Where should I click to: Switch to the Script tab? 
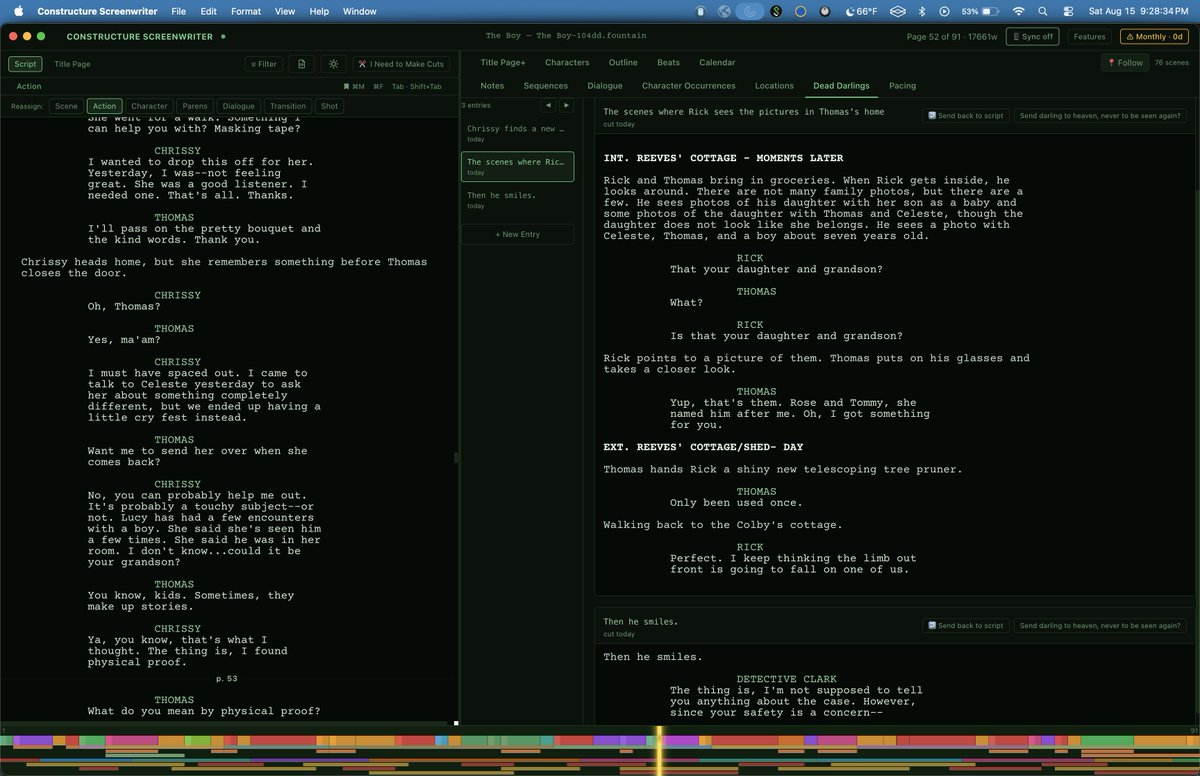click(x=25, y=63)
